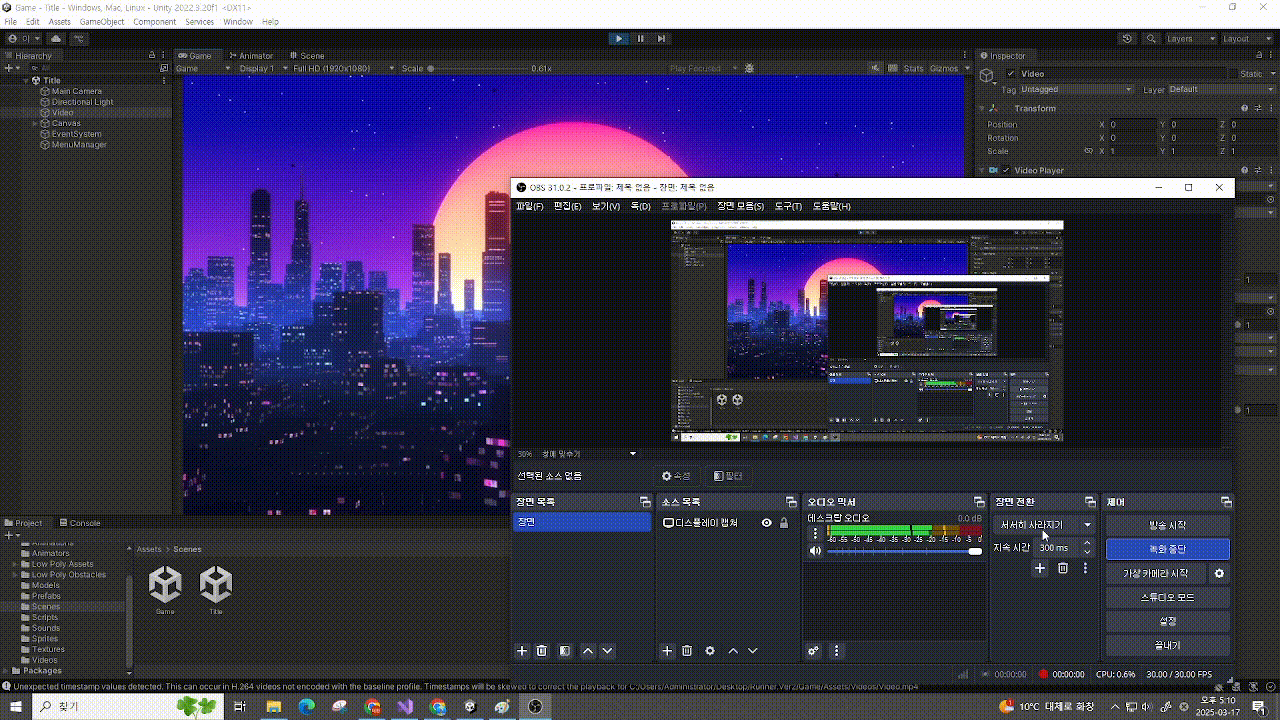1280x720 pixels.
Task: Toggle the Video object active checkbox
Action: coord(1011,74)
